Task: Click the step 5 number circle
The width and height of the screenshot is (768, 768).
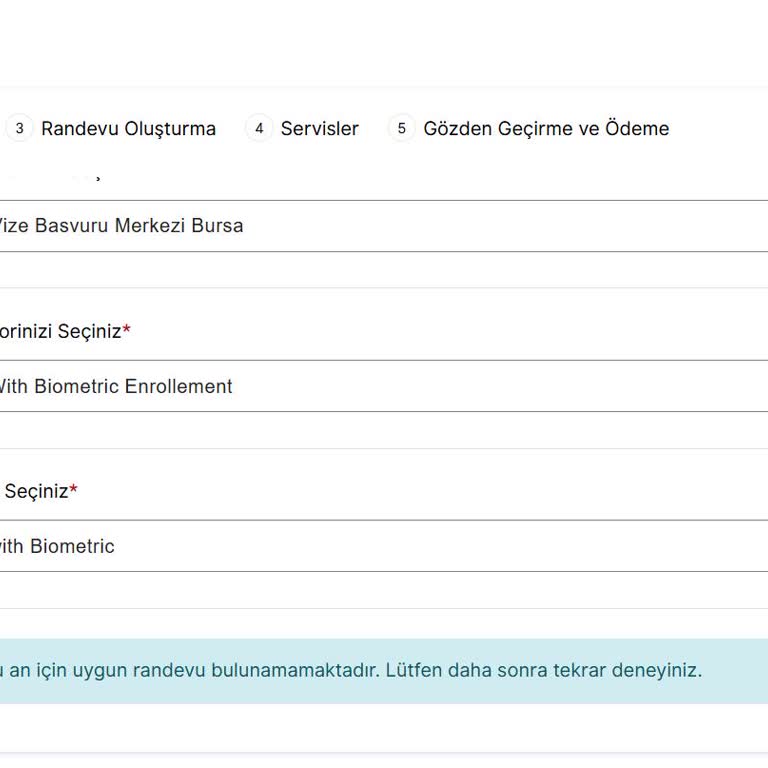Action: [x=401, y=128]
